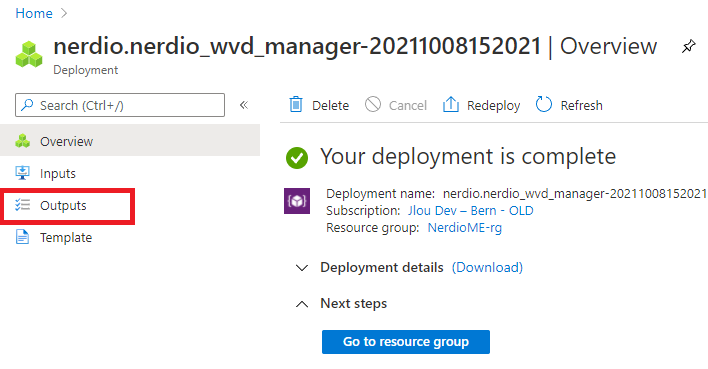Click the green cubes deployment icon
The height and width of the screenshot is (369, 708).
29,55
